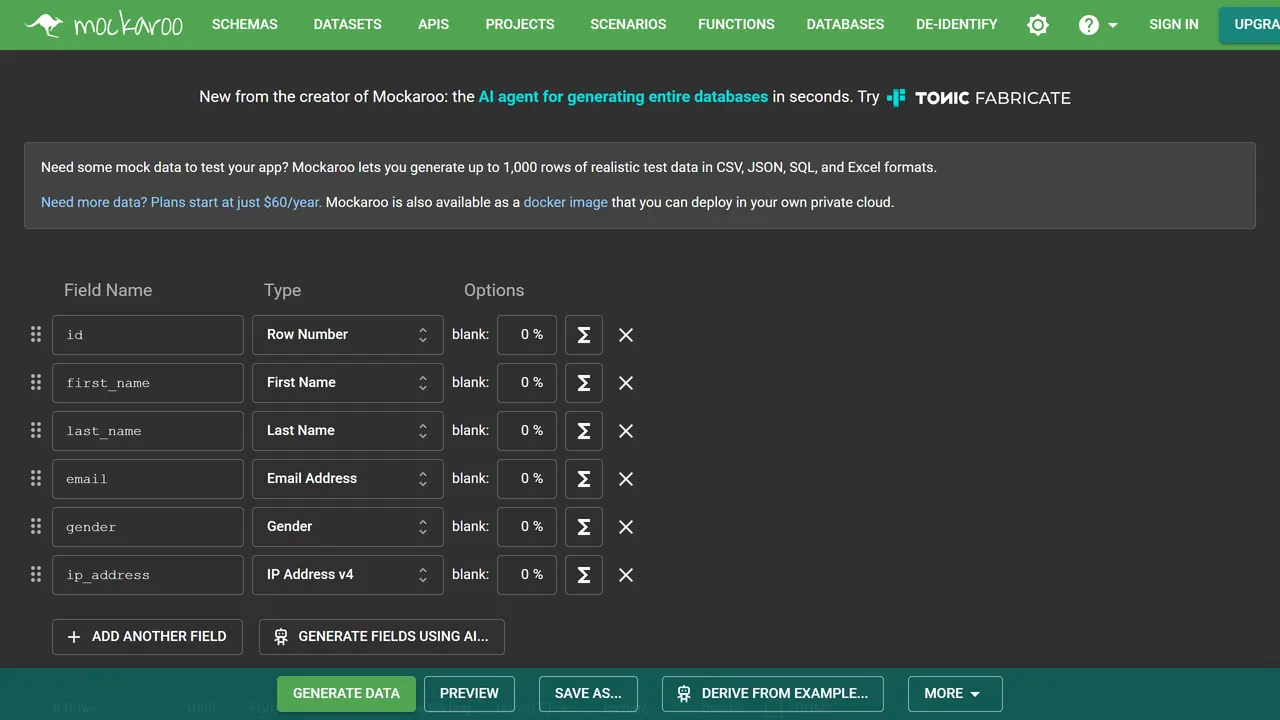Expand the MORE dropdown button
The height and width of the screenshot is (720, 1280).
tap(955, 693)
